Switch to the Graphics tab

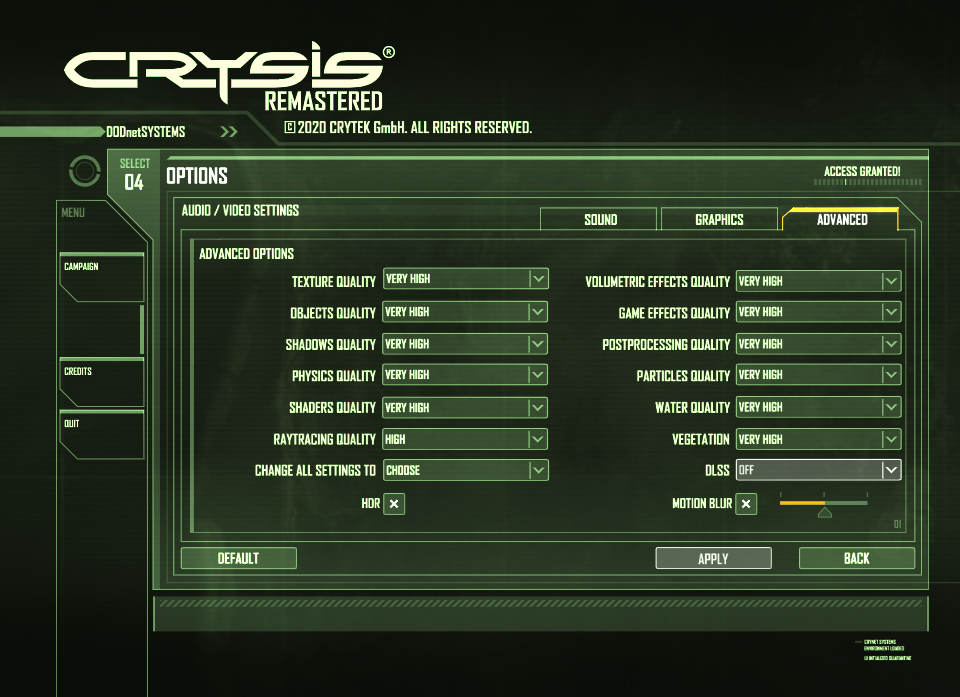(719, 219)
